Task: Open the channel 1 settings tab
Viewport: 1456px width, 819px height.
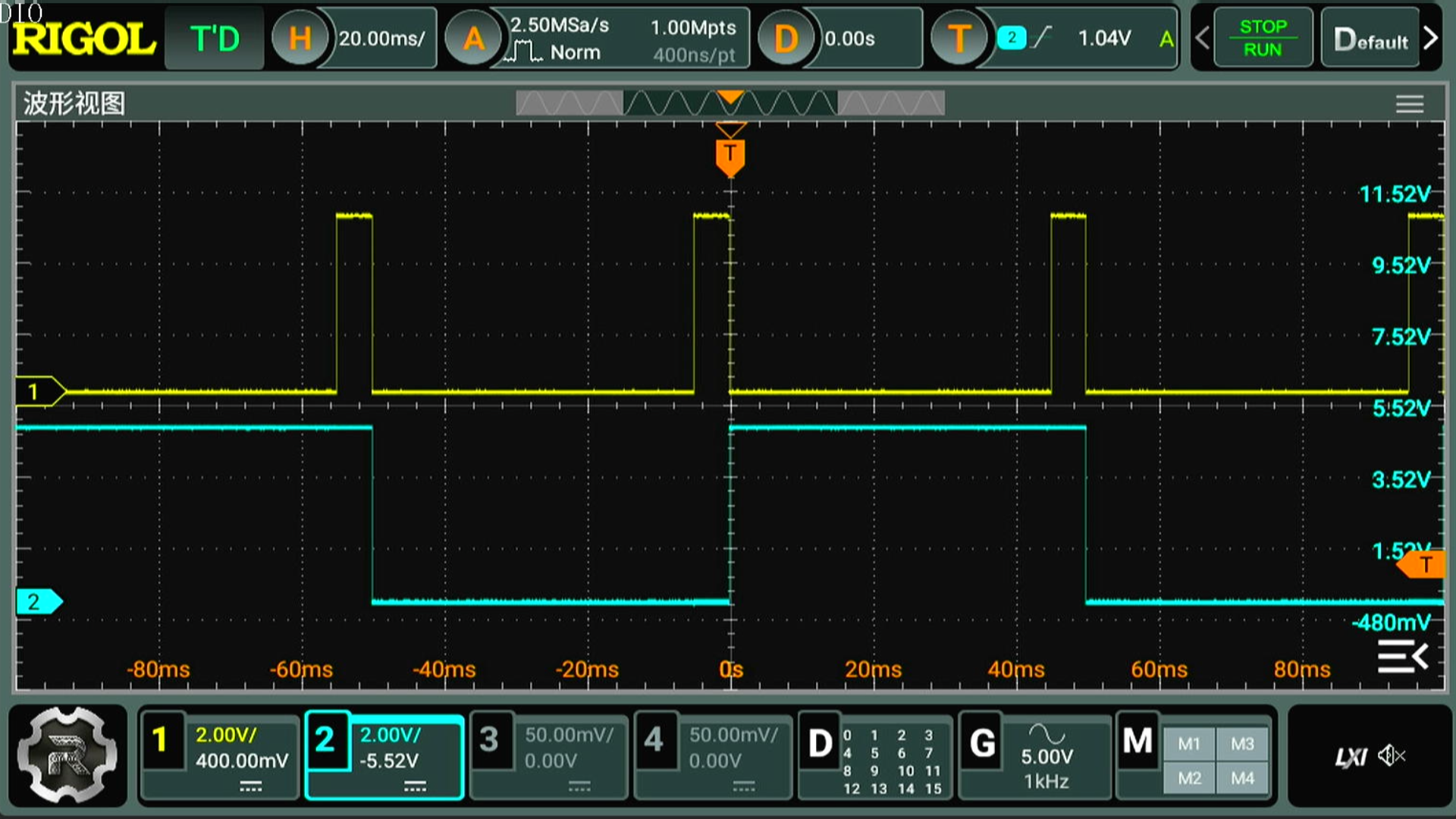Action: pos(160,740)
